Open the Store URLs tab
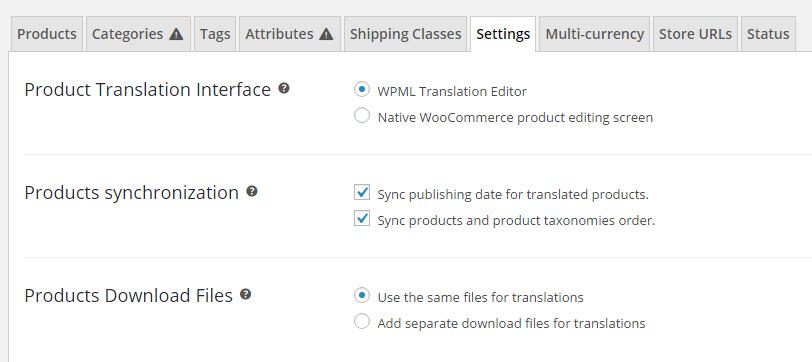Viewport: 812px width, 362px height. coord(695,34)
